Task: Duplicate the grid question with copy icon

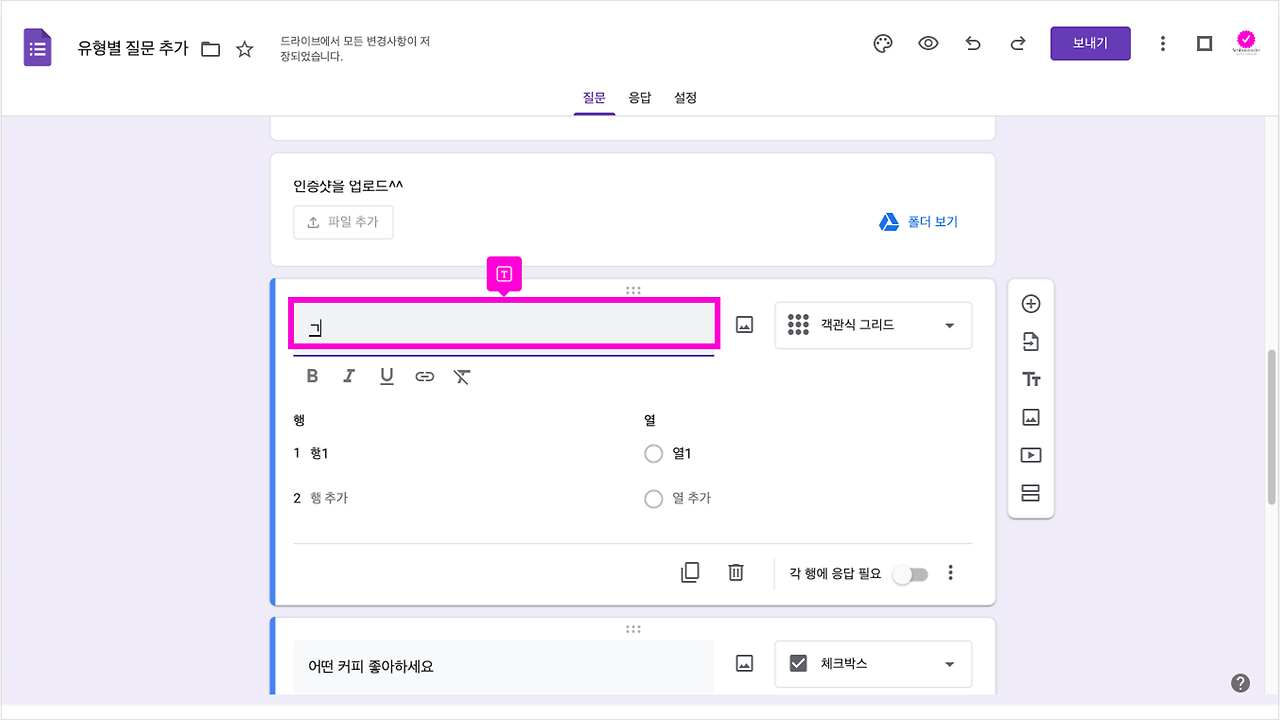Action: click(690, 572)
